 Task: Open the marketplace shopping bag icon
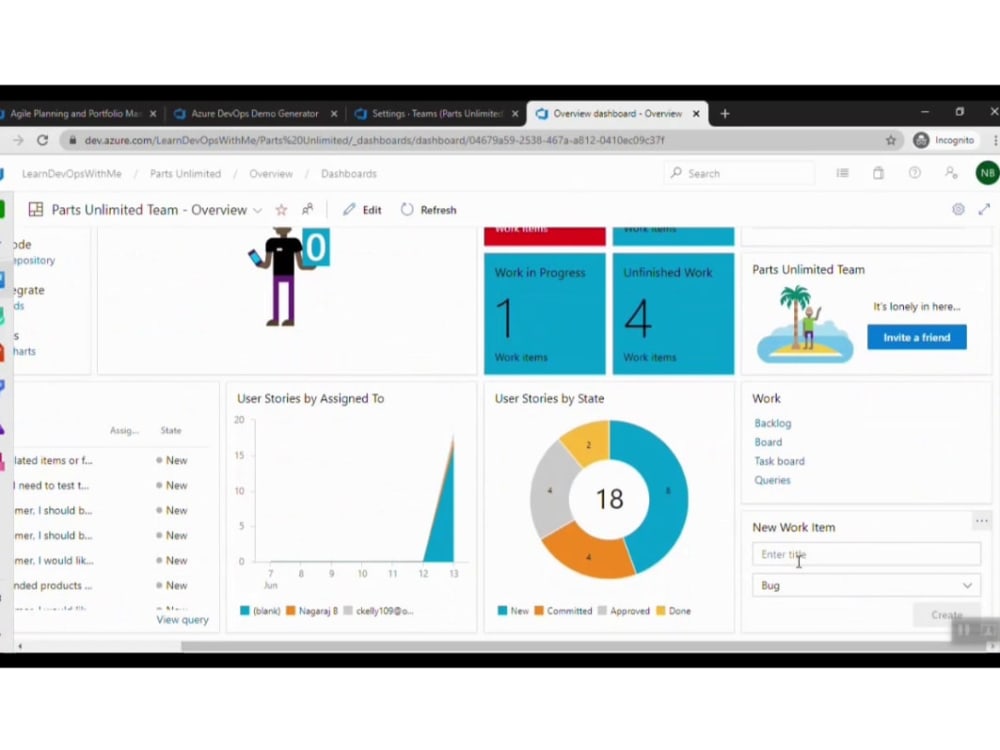[878, 173]
